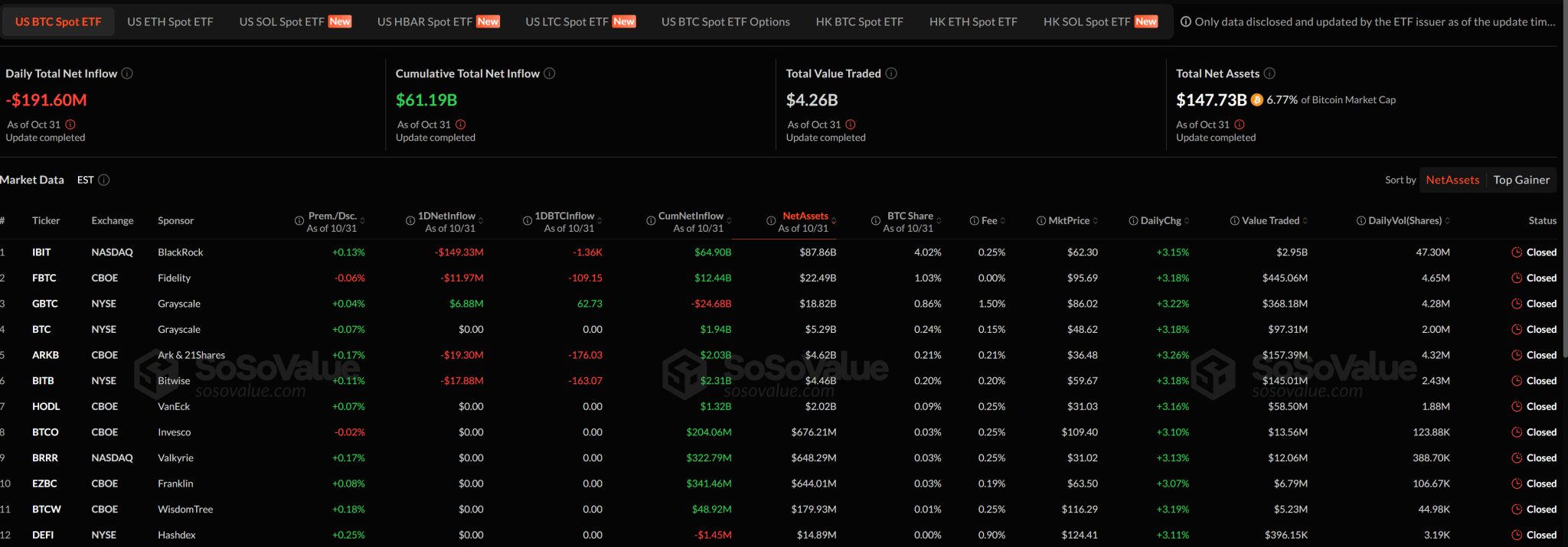
Task: Click the Closed status for IBIT
Action: pos(1534,252)
